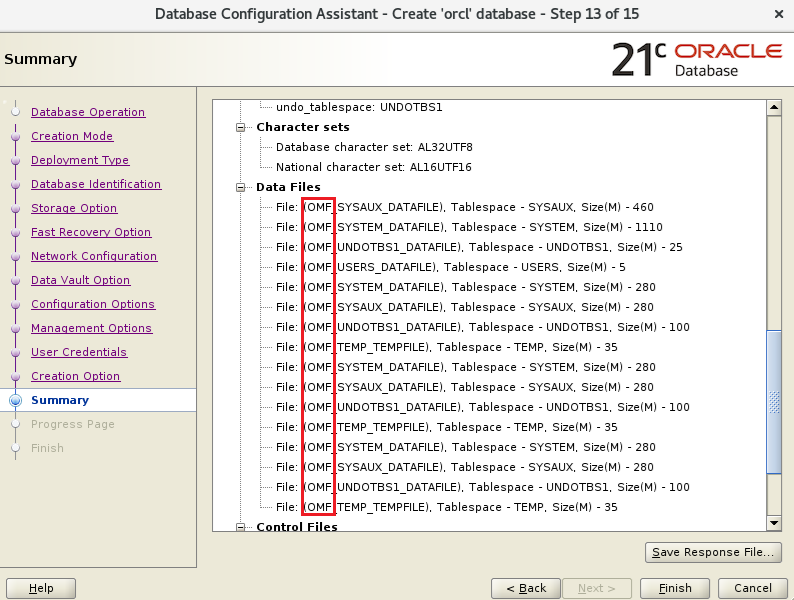Click the scrollbar down arrow

tap(774, 523)
